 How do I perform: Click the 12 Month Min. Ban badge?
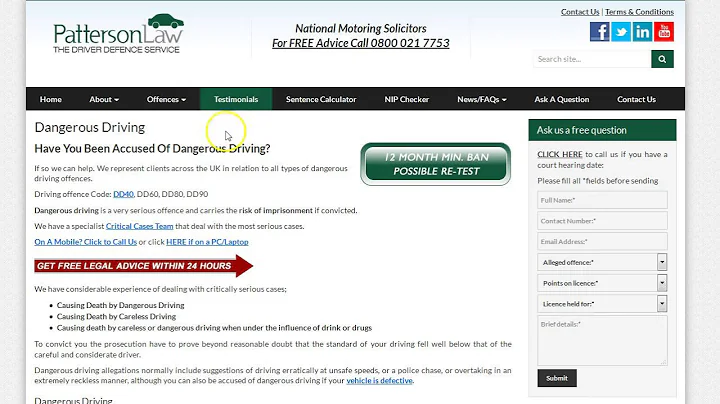pyautogui.click(x=435, y=164)
